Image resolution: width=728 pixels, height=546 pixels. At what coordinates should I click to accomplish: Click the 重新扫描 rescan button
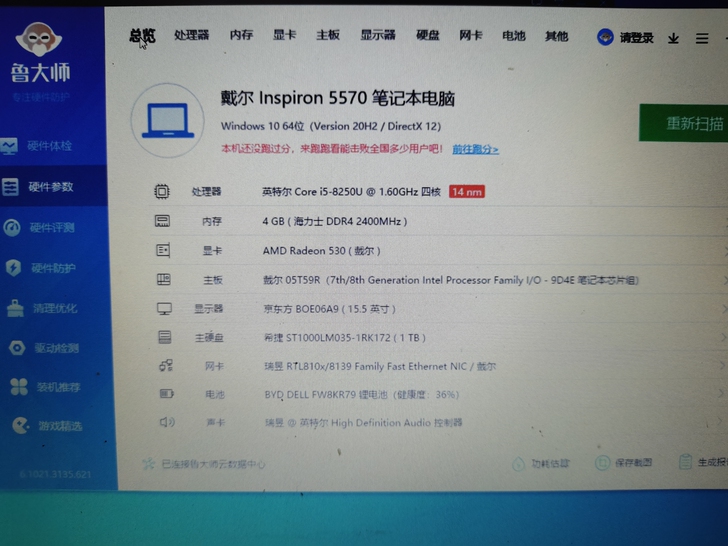pyautogui.click(x=690, y=124)
